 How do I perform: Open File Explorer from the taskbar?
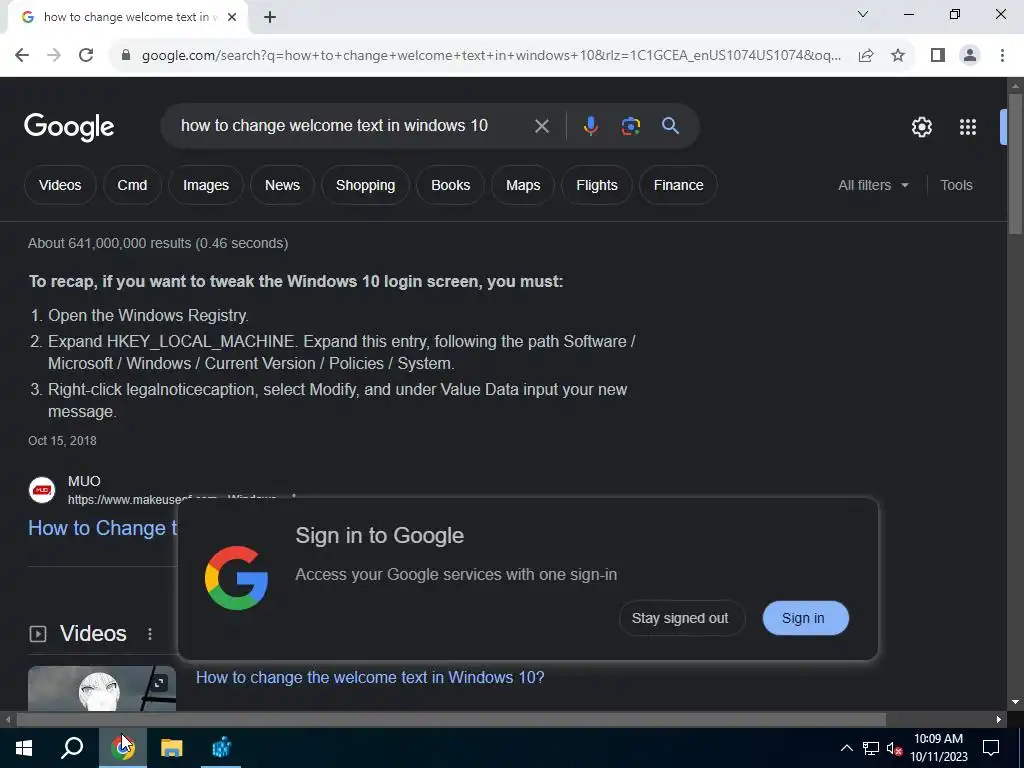172,747
